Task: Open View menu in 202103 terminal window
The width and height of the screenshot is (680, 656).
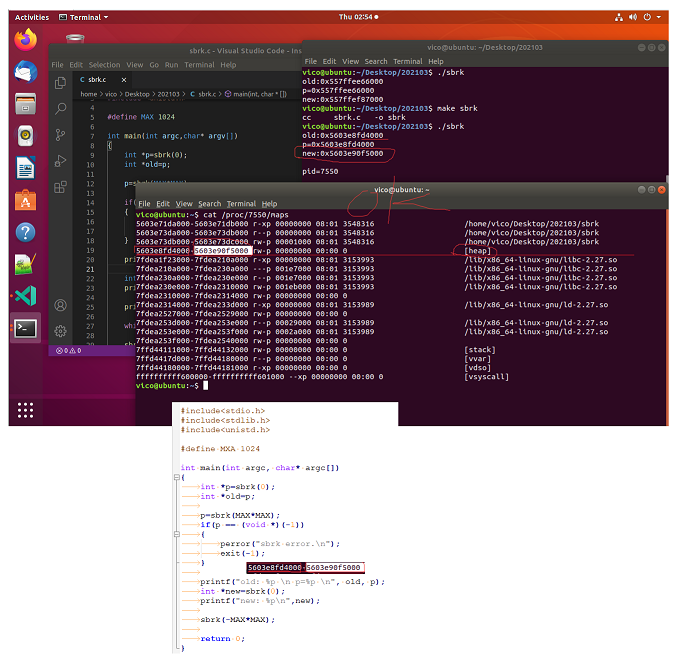Action: point(350,62)
